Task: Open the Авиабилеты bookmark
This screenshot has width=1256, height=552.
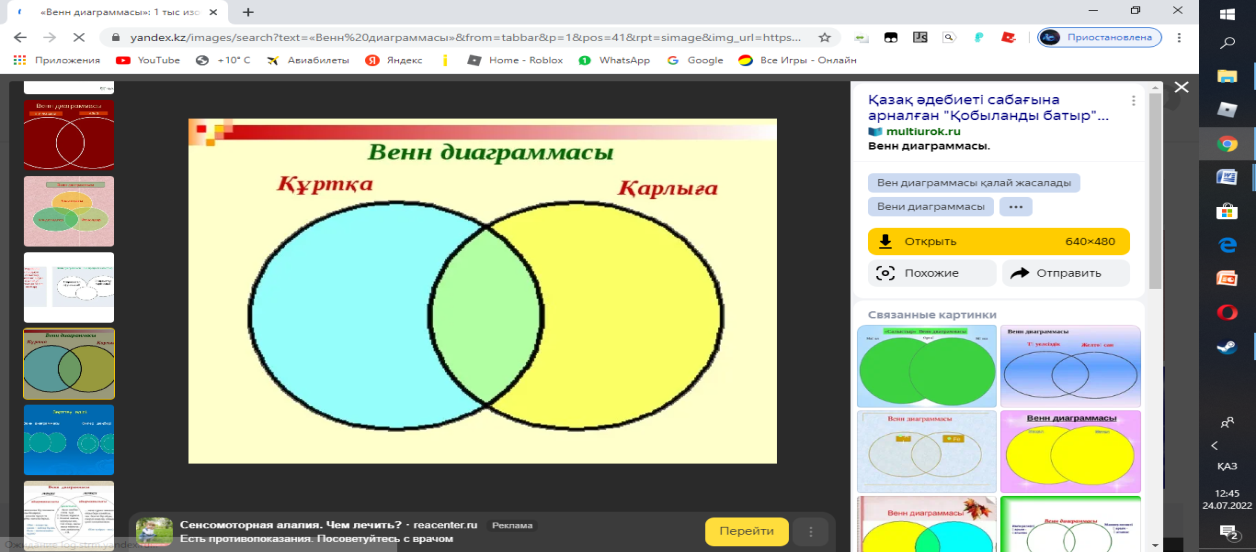Action: click(308, 60)
